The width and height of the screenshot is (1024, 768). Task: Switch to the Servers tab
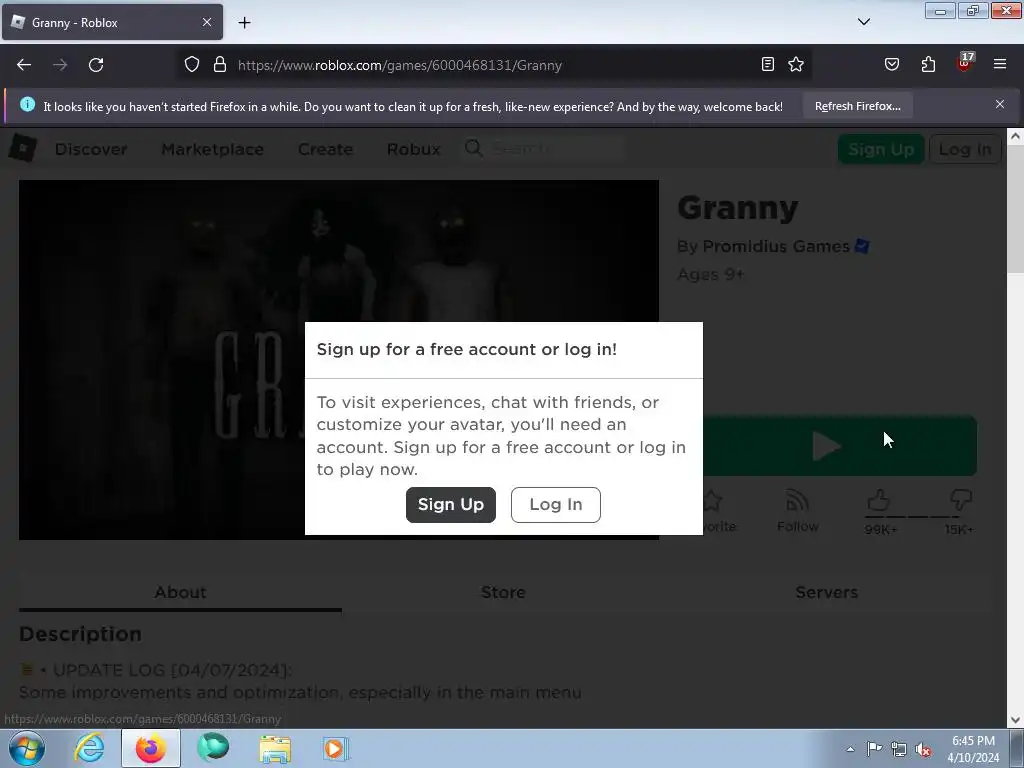[x=827, y=592]
